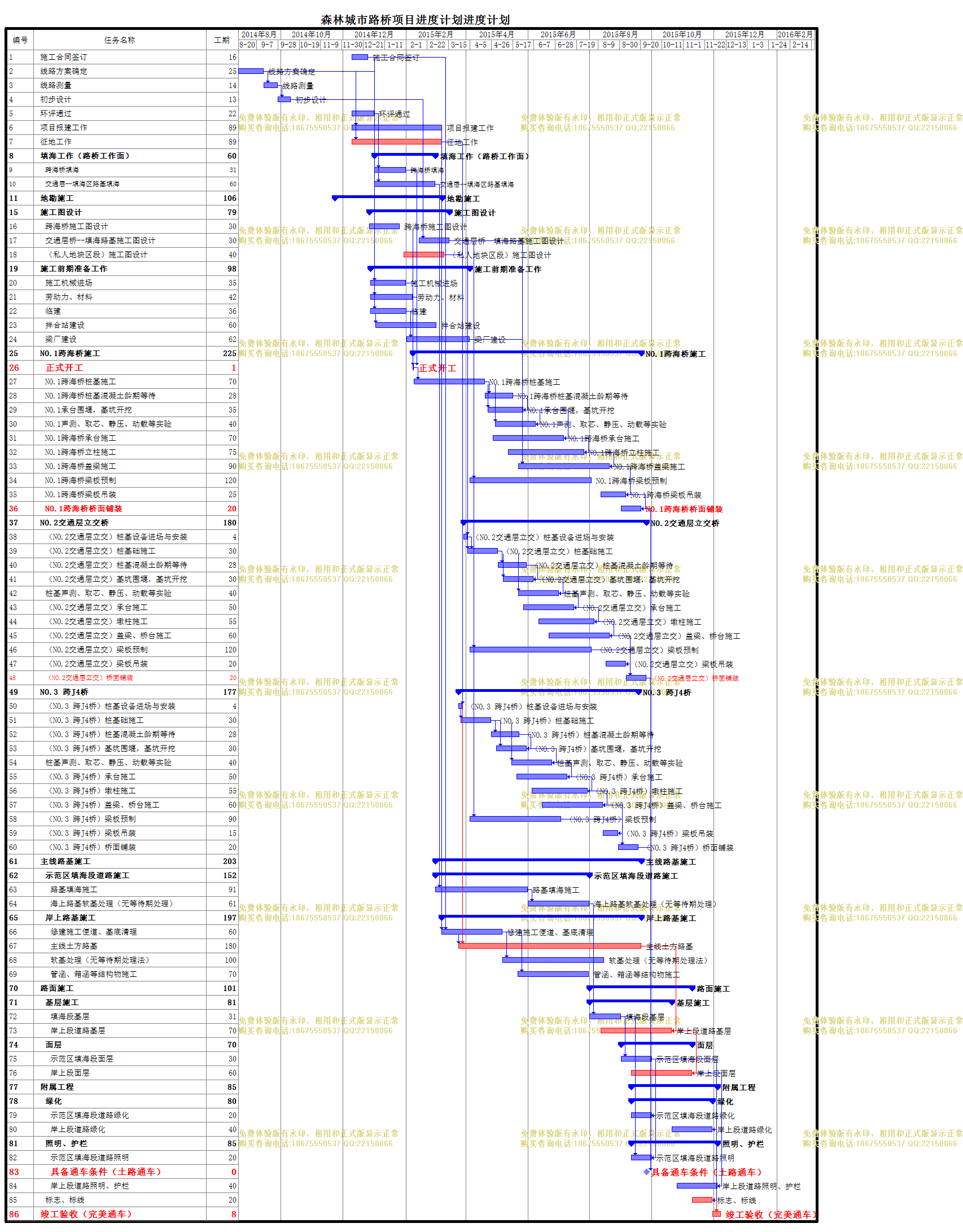The width and height of the screenshot is (963, 1232).
Task: Click the NO.2交通层立交 梁板预制 Gantt bar
Action: (x=531, y=650)
